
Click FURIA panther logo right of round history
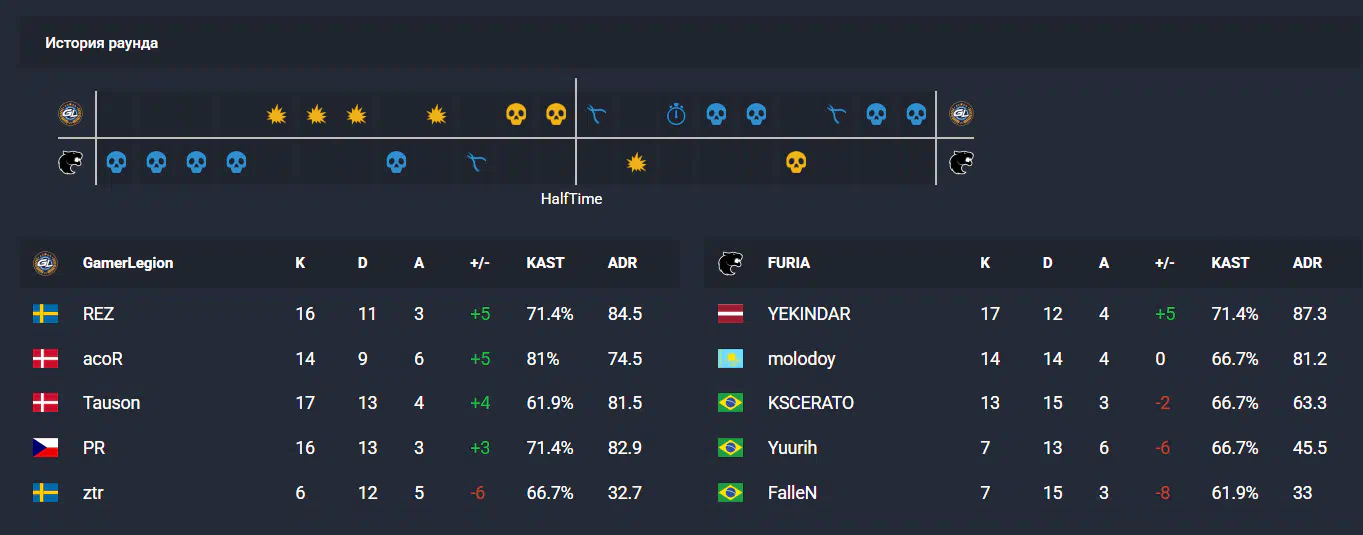[x=961, y=162]
